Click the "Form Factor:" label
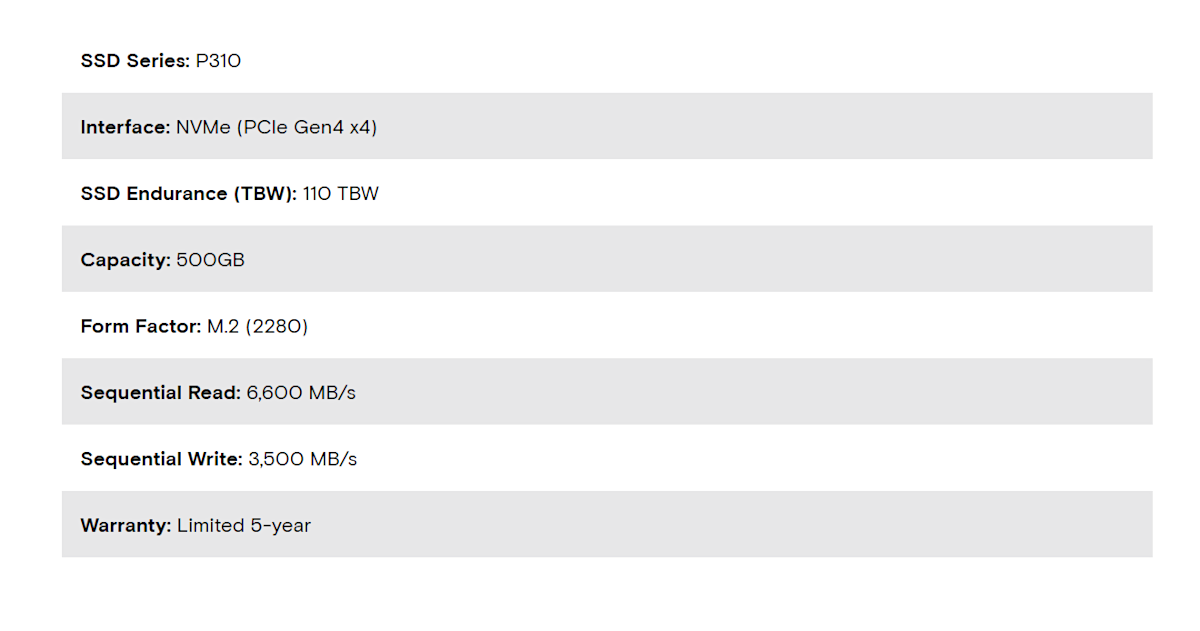Screen dimensions: 1200x631 (x=141, y=326)
